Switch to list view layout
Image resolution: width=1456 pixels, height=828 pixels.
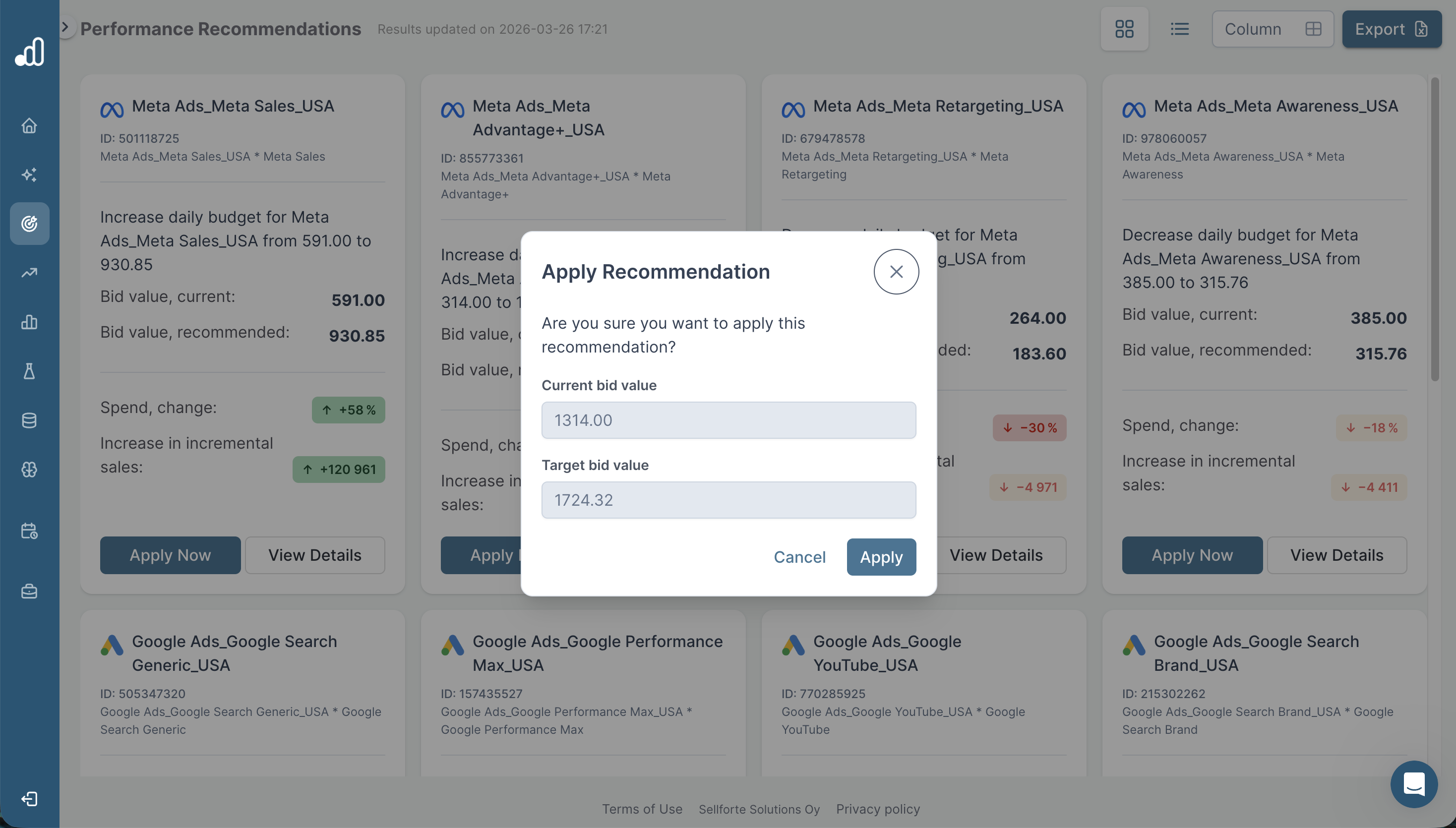pyautogui.click(x=1180, y=29)
